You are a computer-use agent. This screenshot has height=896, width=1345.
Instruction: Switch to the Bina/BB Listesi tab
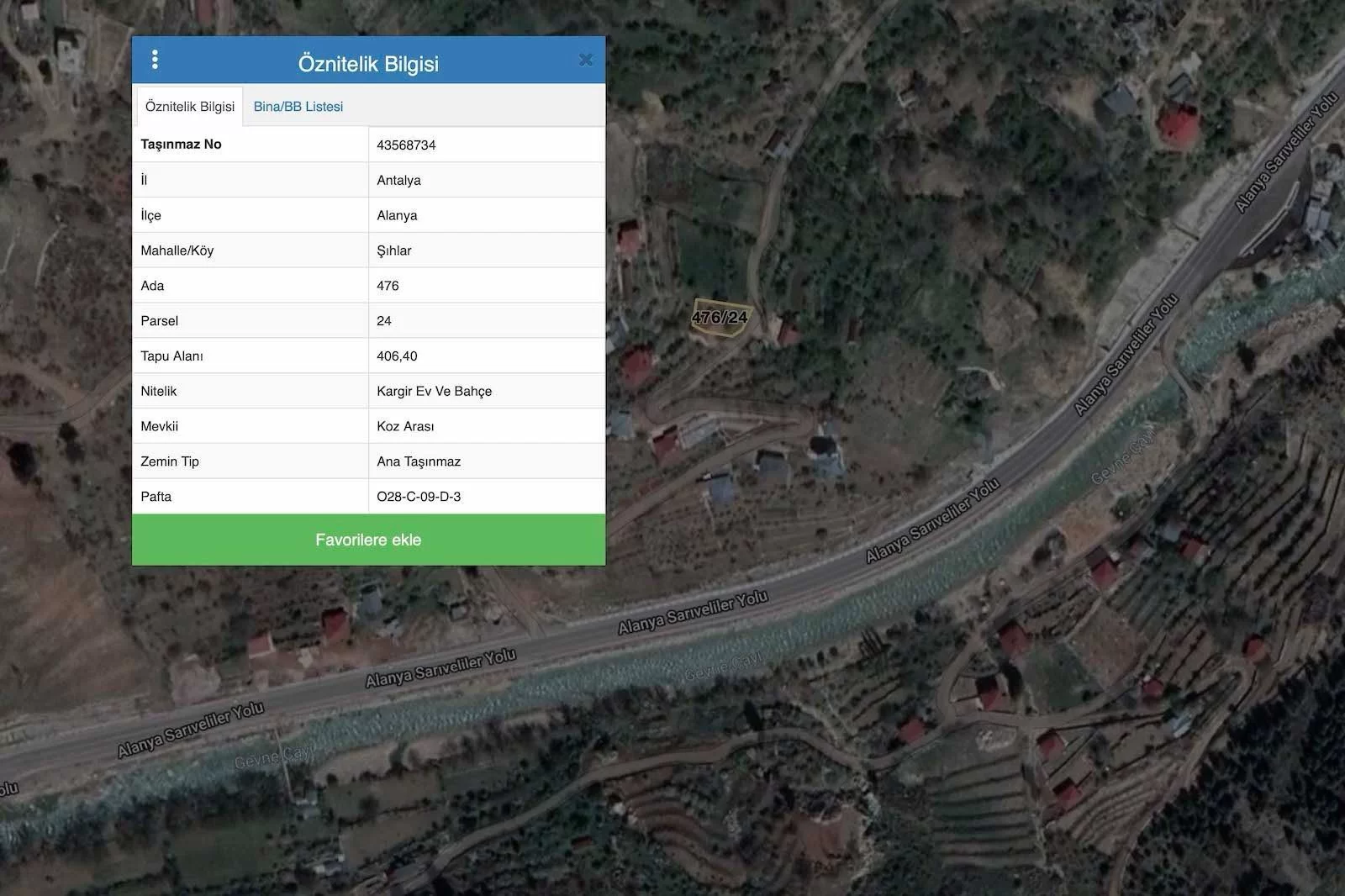(298, 107)
